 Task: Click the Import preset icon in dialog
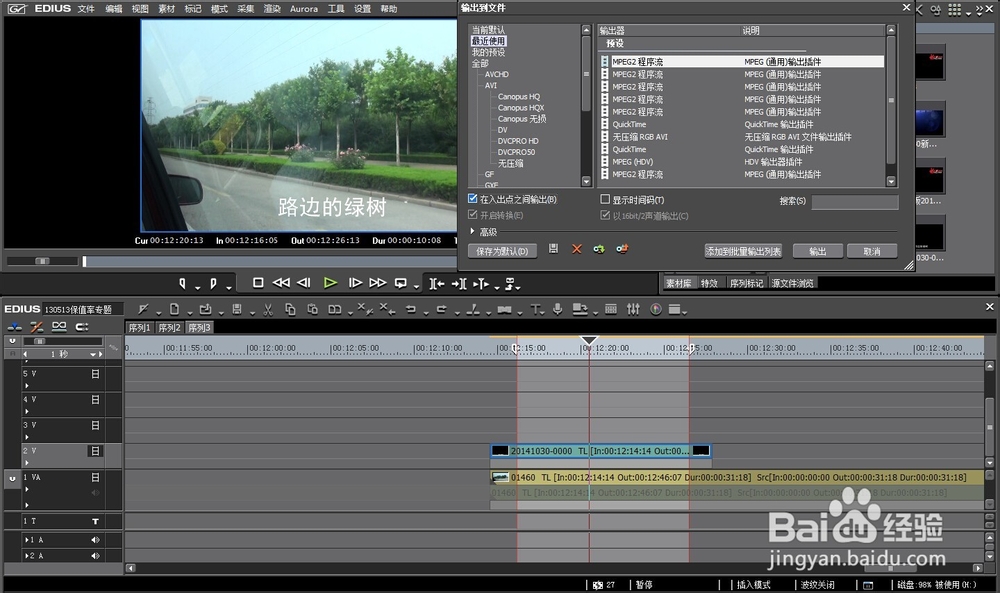click(x=599, y=249)
